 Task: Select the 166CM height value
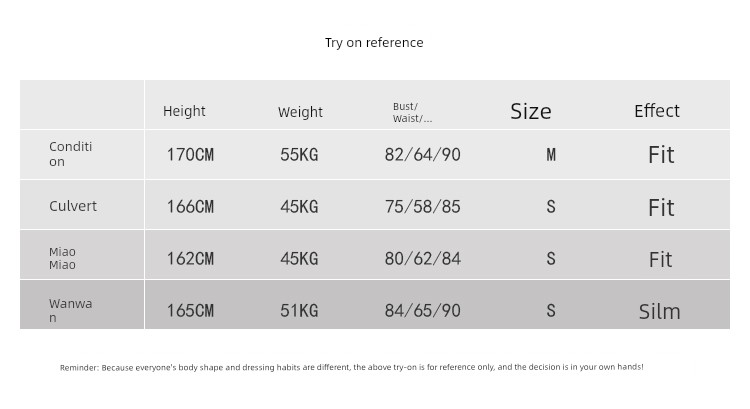pyautogui.click(x=190, y=207)
